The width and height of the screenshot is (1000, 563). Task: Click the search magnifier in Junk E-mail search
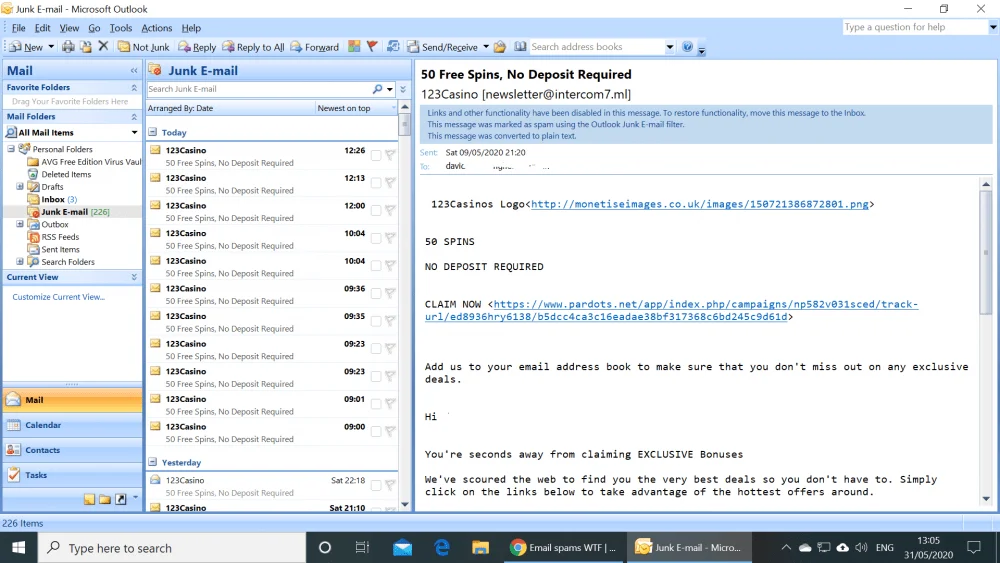[378, 89]
